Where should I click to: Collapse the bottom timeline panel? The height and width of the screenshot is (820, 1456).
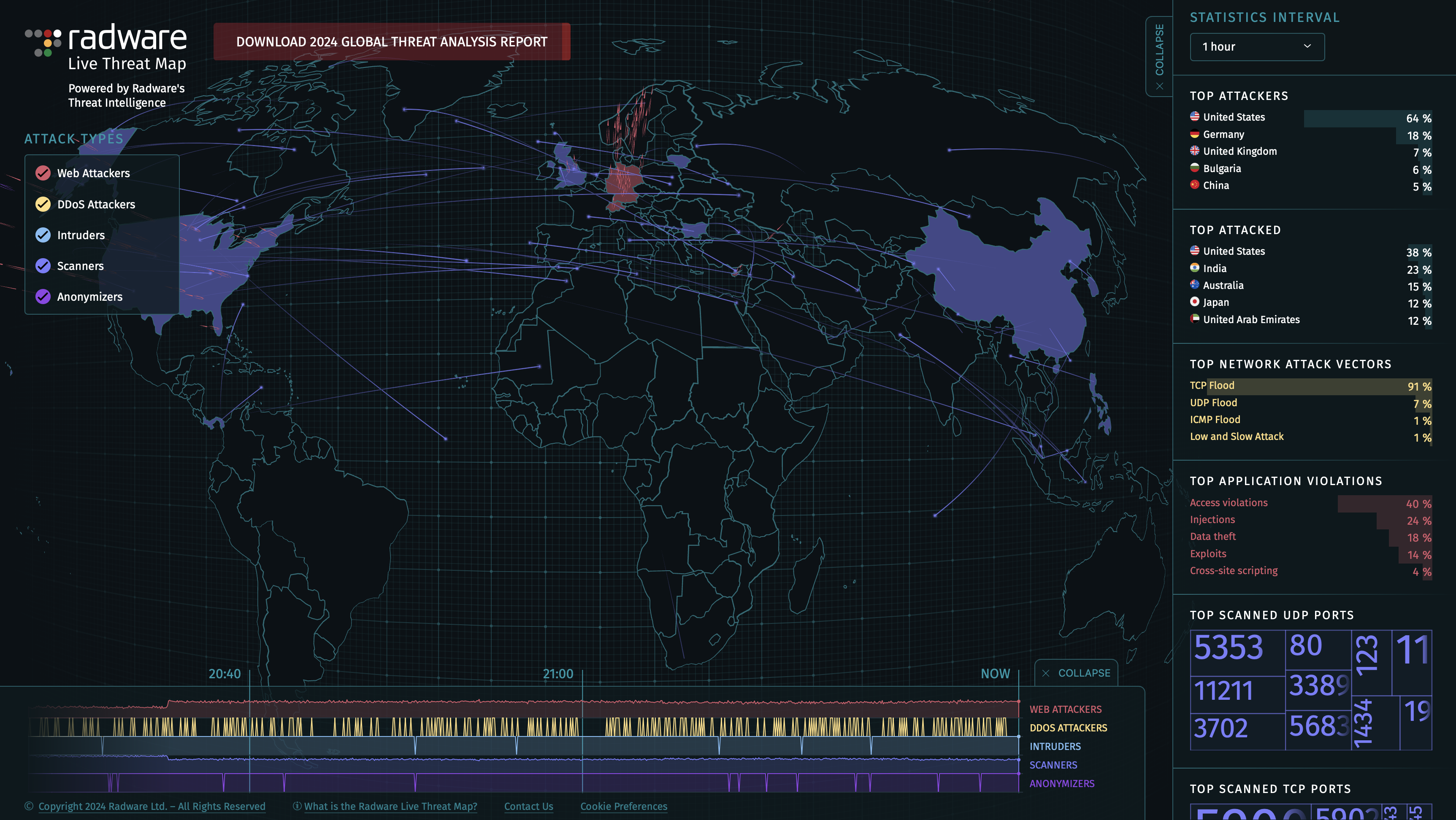point(1076,673)
